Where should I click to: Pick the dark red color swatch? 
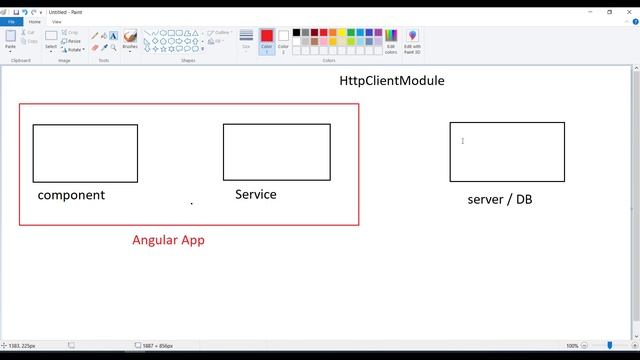(x=315, y=33)
